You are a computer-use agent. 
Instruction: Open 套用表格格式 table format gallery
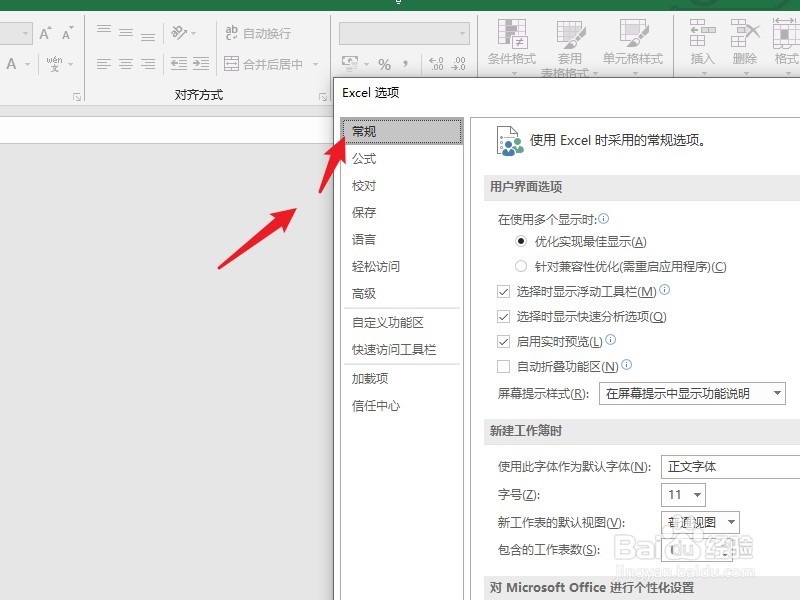coord(569,47)
